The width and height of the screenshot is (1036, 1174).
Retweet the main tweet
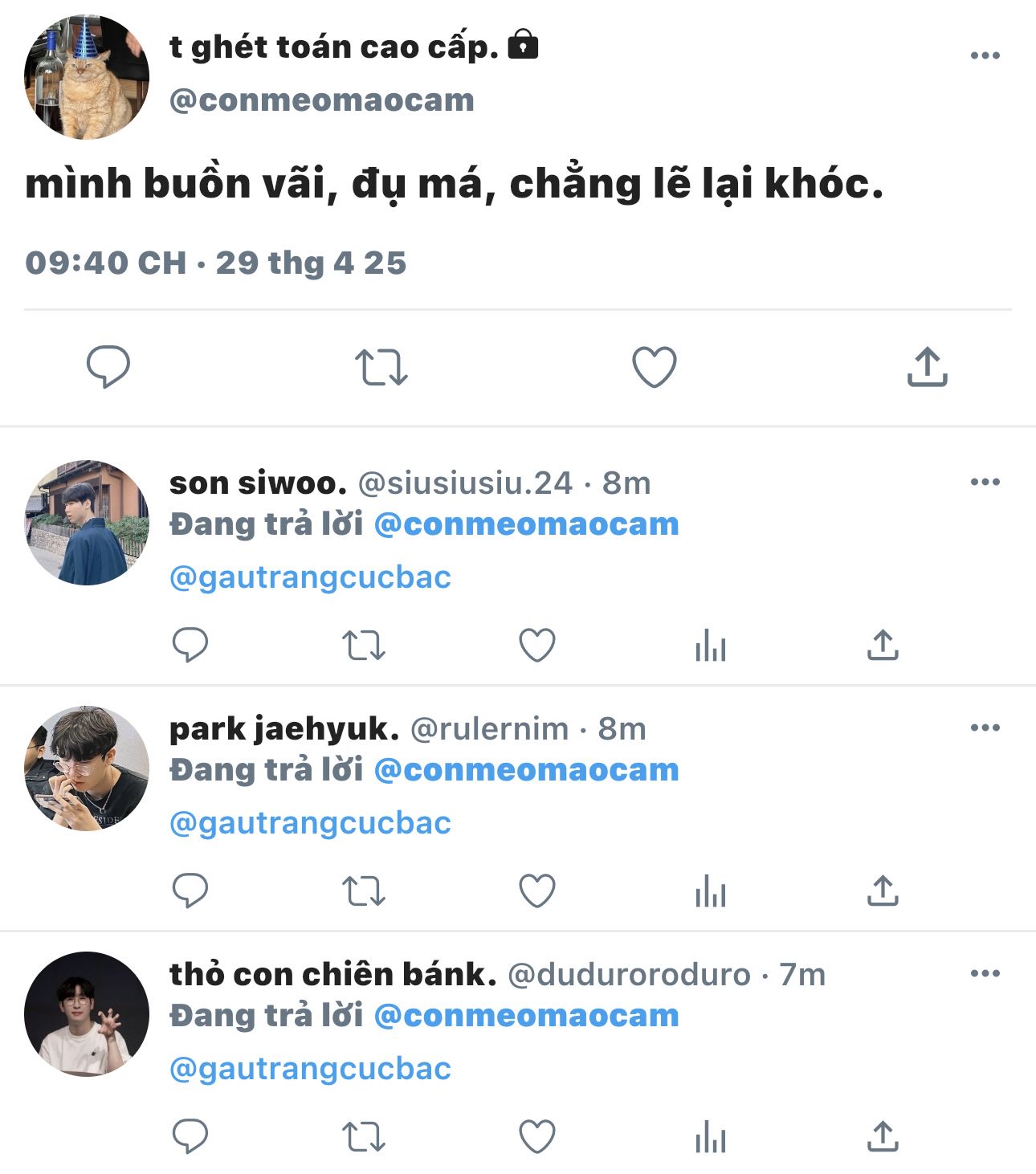(x=381, y=367)
